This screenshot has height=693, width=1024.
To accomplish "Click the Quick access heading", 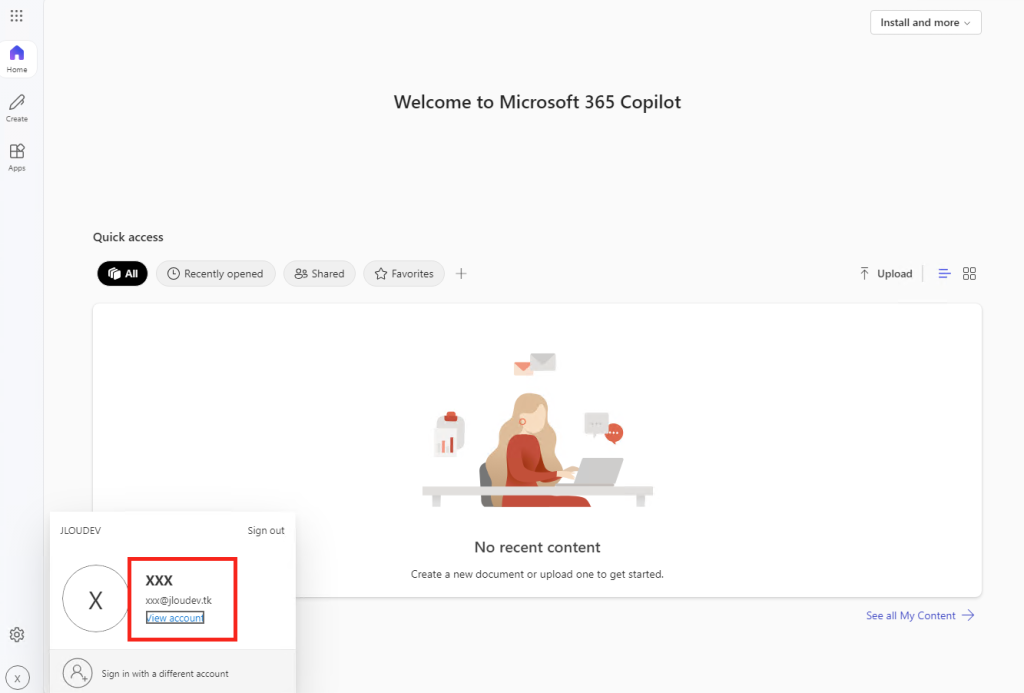I will tap(128, 237).
